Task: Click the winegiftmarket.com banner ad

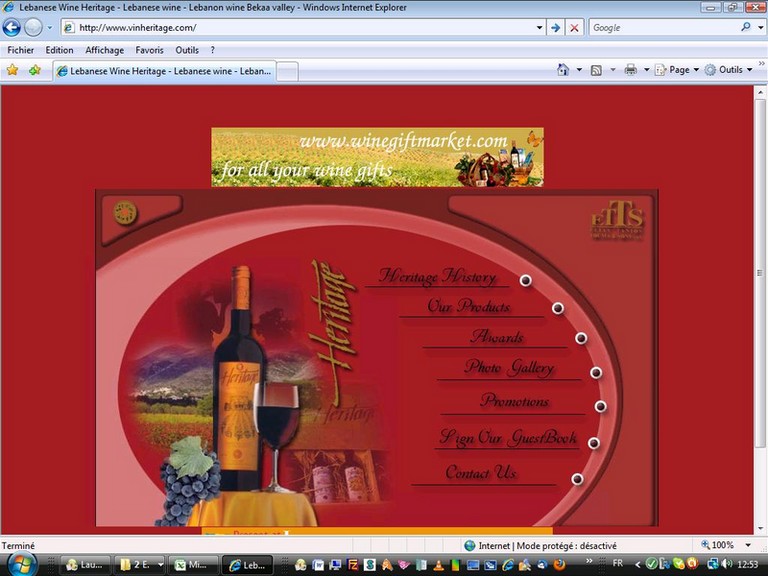Action: 377,156
